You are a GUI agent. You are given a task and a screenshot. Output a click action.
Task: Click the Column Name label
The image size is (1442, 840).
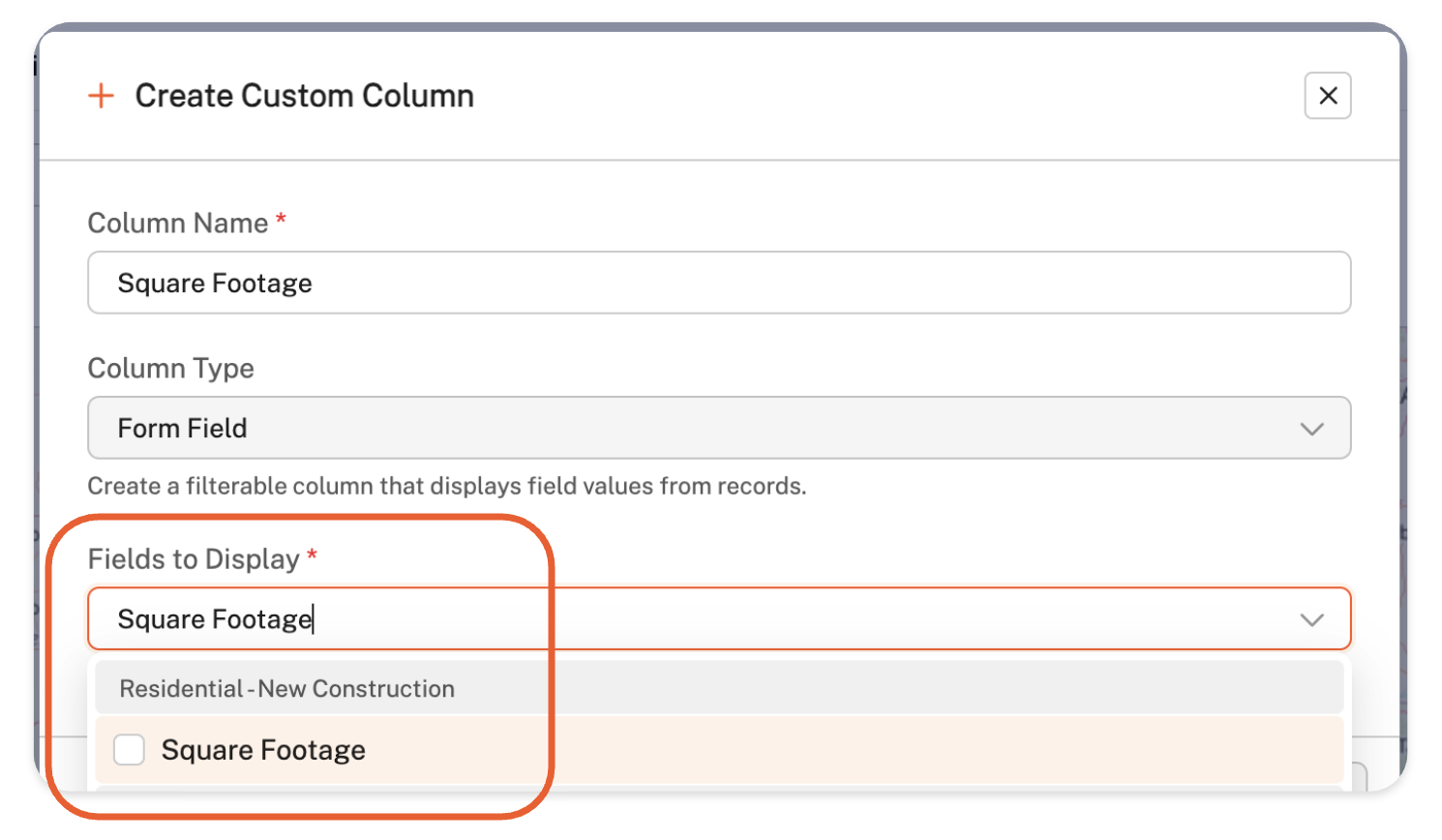click(178, 224)
